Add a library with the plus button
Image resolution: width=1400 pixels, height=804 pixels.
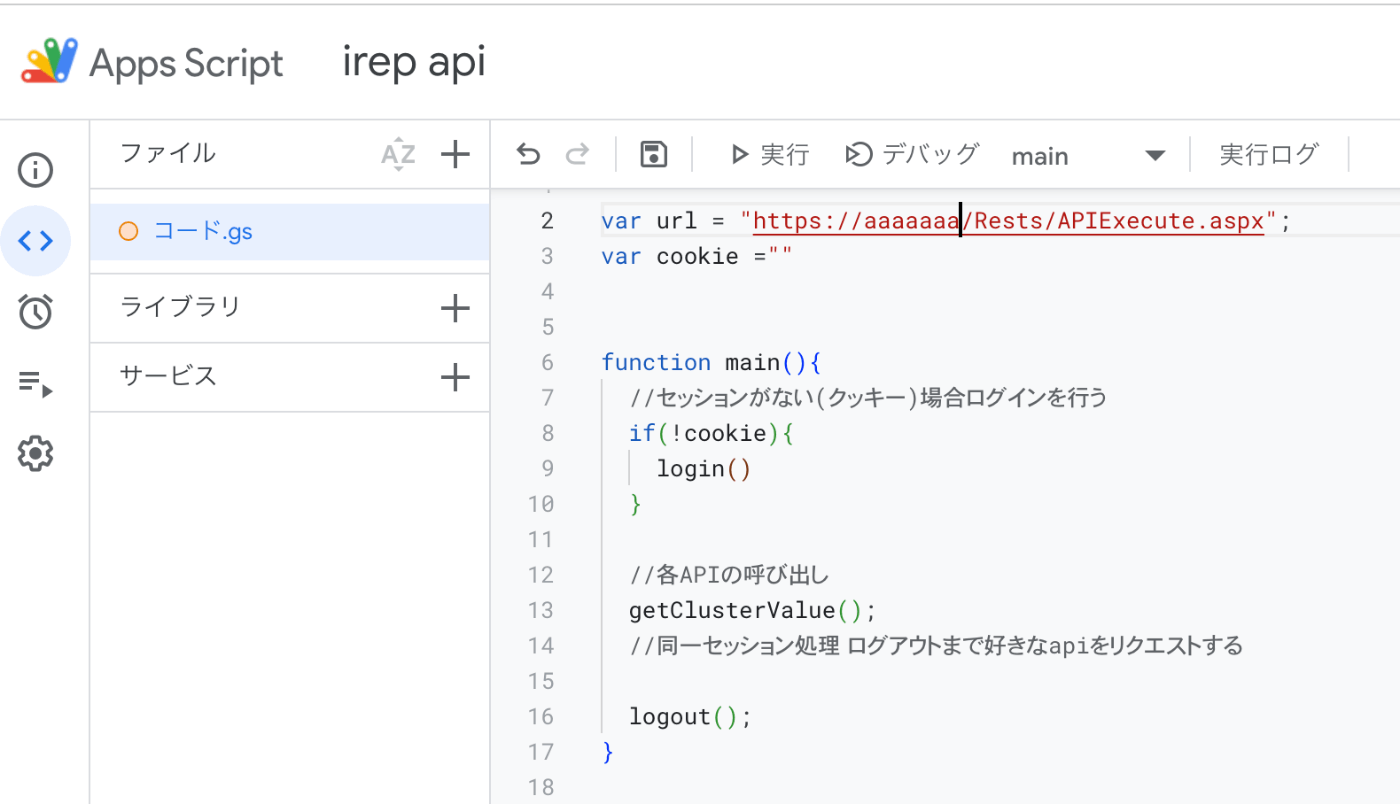click(x=455, y=307)
